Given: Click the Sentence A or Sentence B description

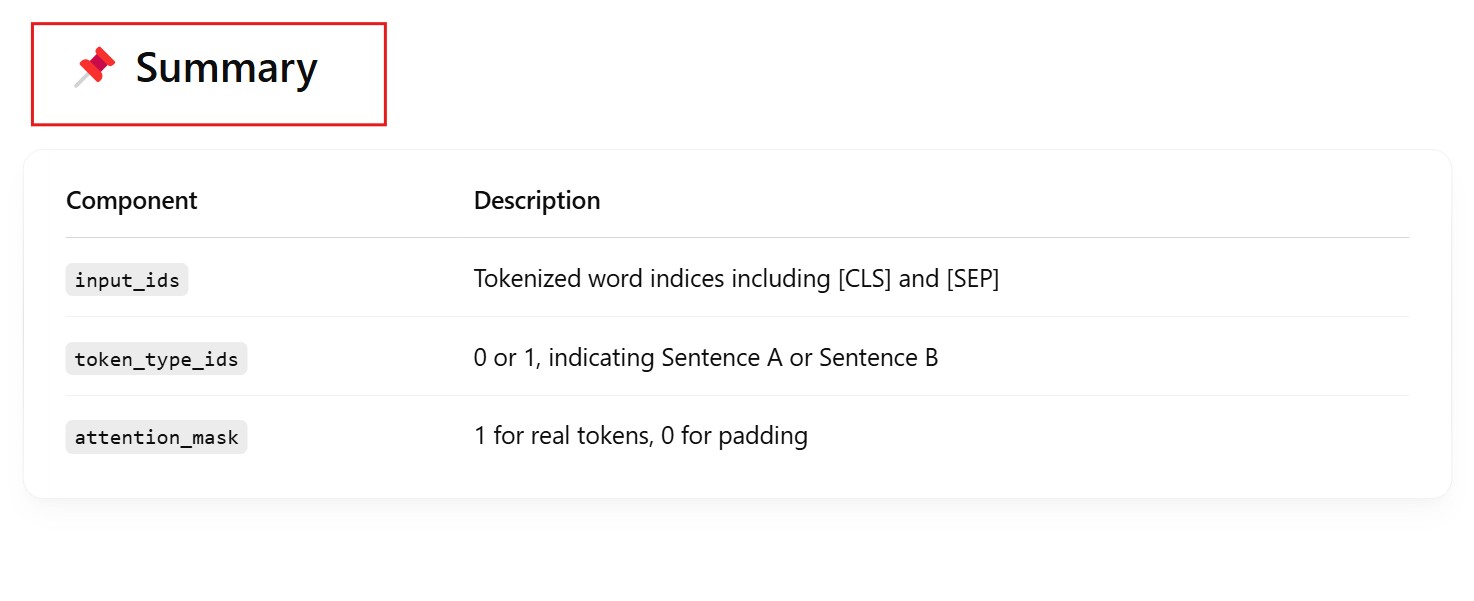Looking at the screenshot, I should pos(706,358).
